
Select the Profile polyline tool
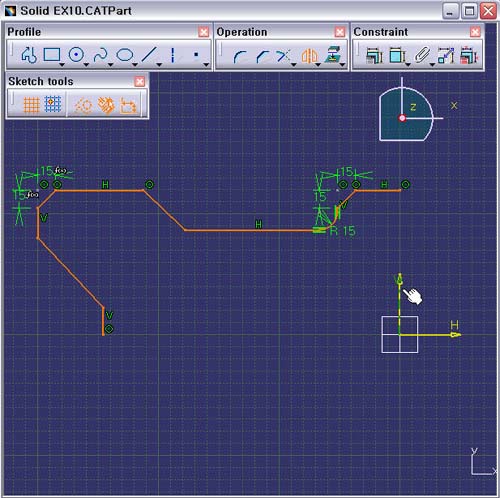pos(28,55)
